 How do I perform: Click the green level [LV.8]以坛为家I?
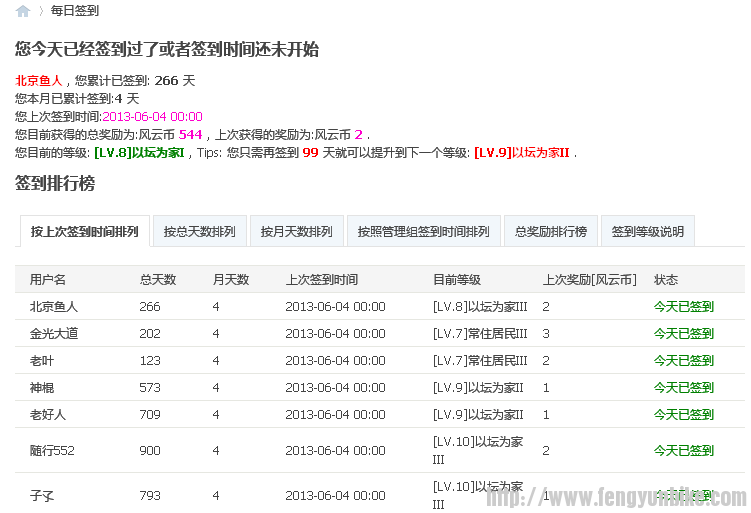pos(139,153)
